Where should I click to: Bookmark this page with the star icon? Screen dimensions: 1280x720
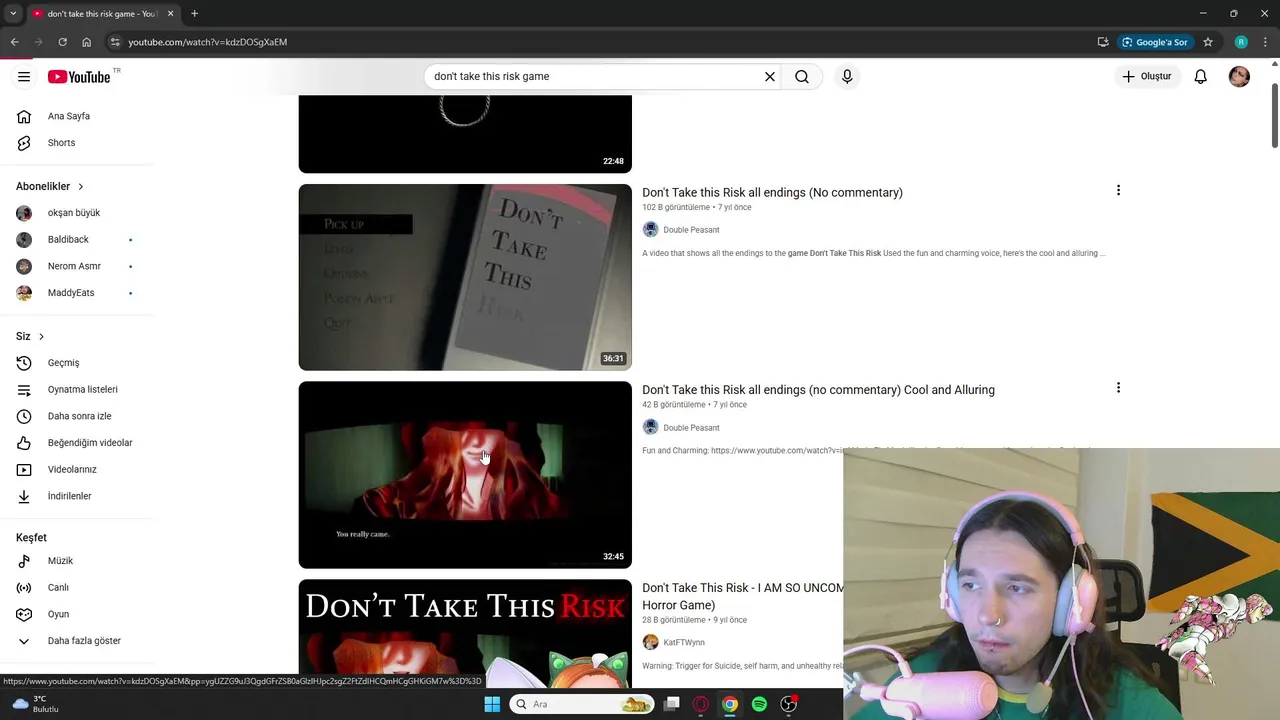[1208, 42]
